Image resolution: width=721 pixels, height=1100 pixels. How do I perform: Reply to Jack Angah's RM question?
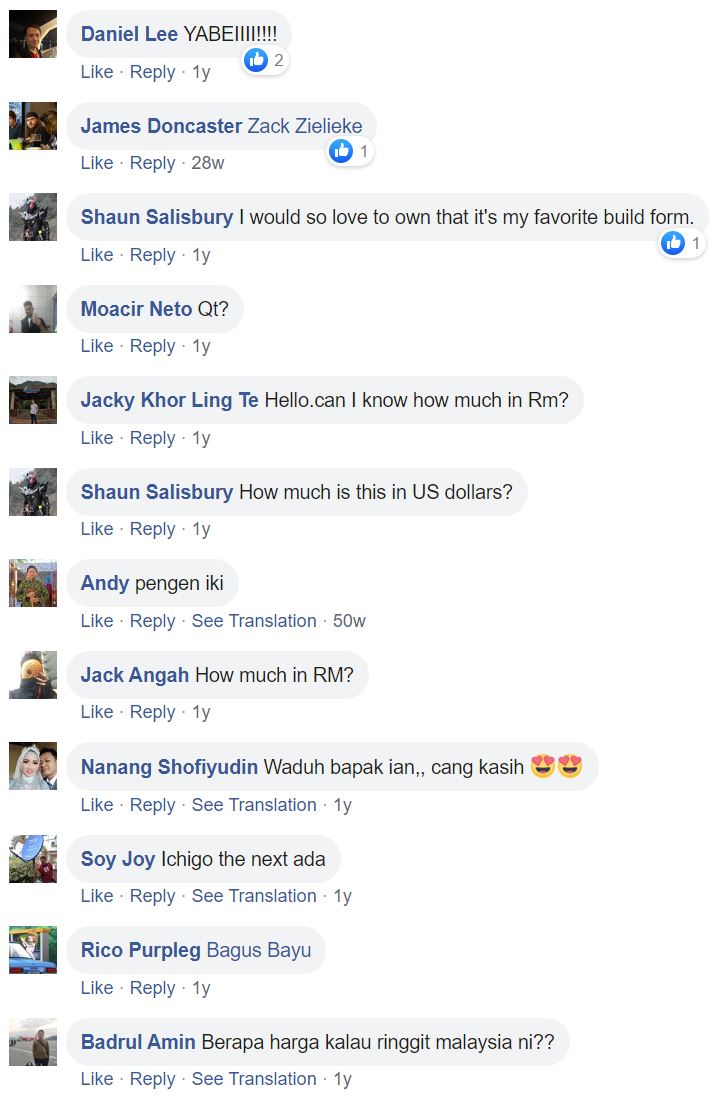[152, 712]
